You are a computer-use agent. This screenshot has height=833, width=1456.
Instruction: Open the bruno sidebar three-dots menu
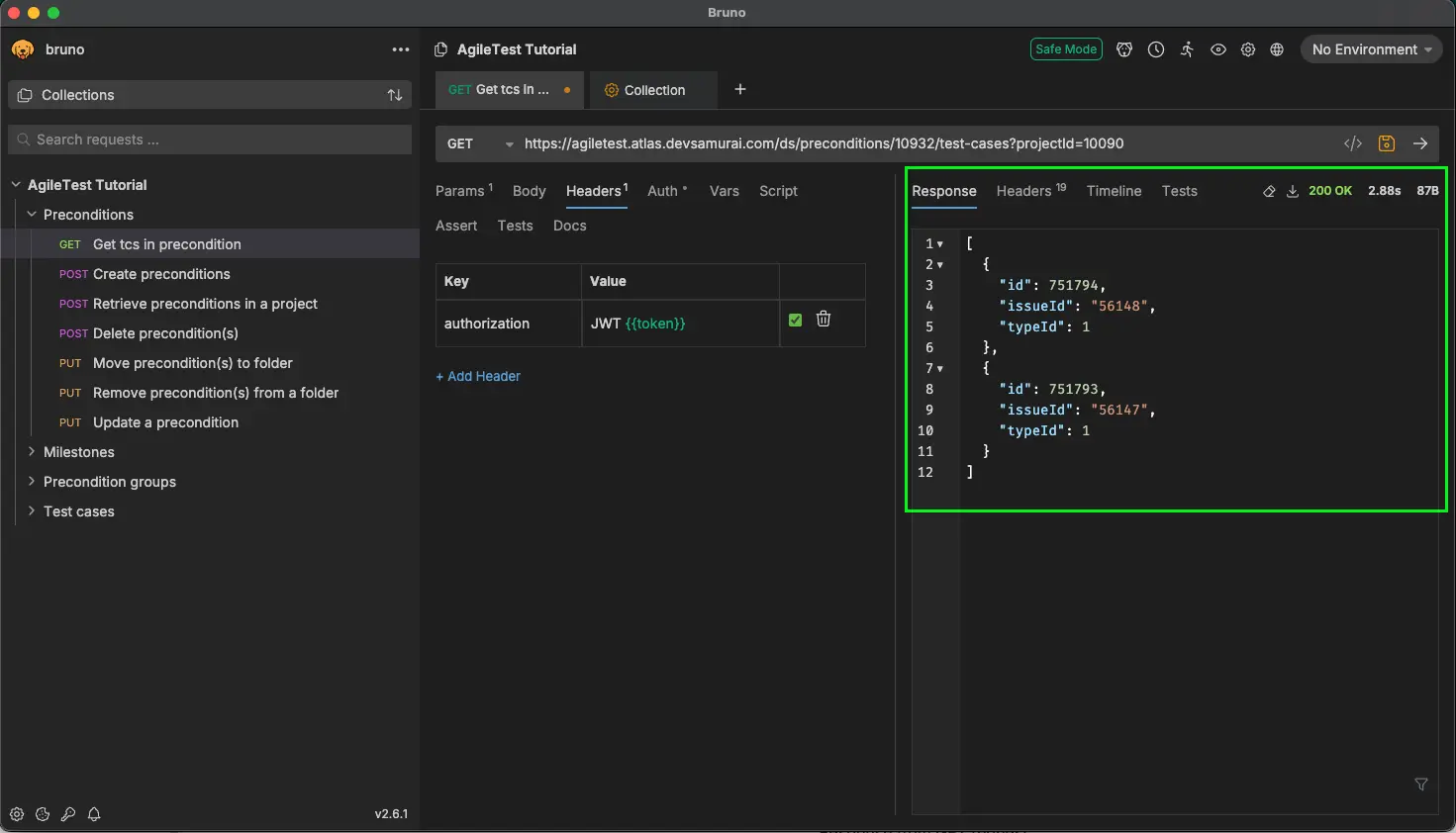[x=400, y=49]
